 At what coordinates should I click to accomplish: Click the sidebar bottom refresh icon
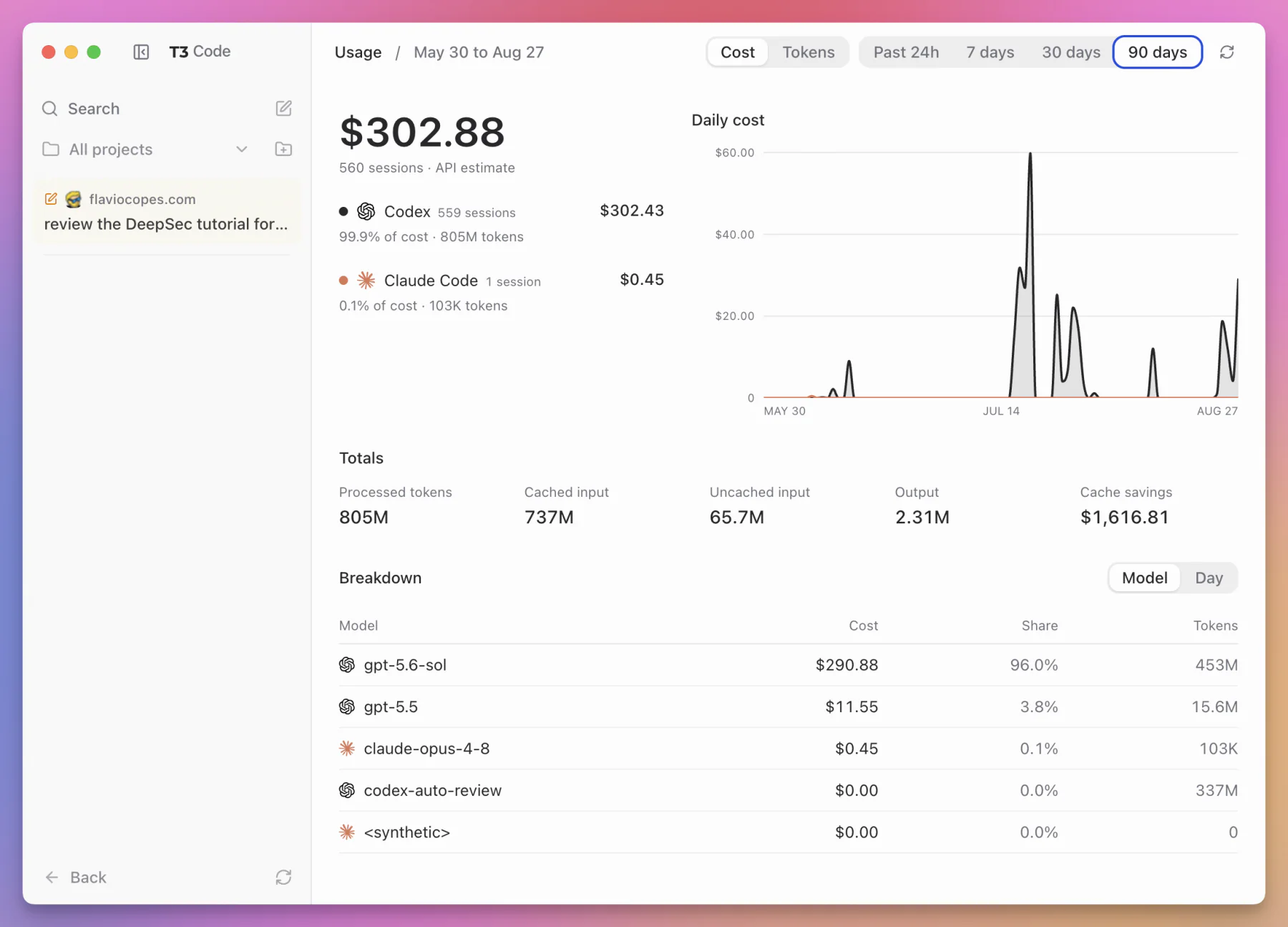click(x=283, y=877)
